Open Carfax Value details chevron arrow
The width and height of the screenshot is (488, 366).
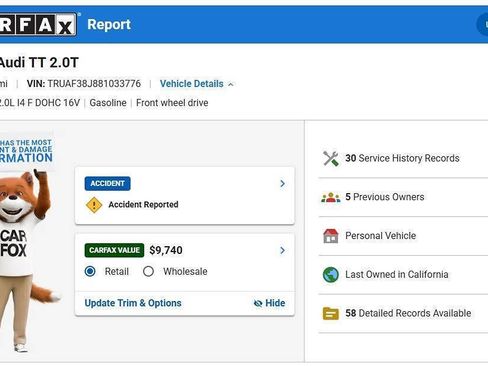[x=282, y=250]
